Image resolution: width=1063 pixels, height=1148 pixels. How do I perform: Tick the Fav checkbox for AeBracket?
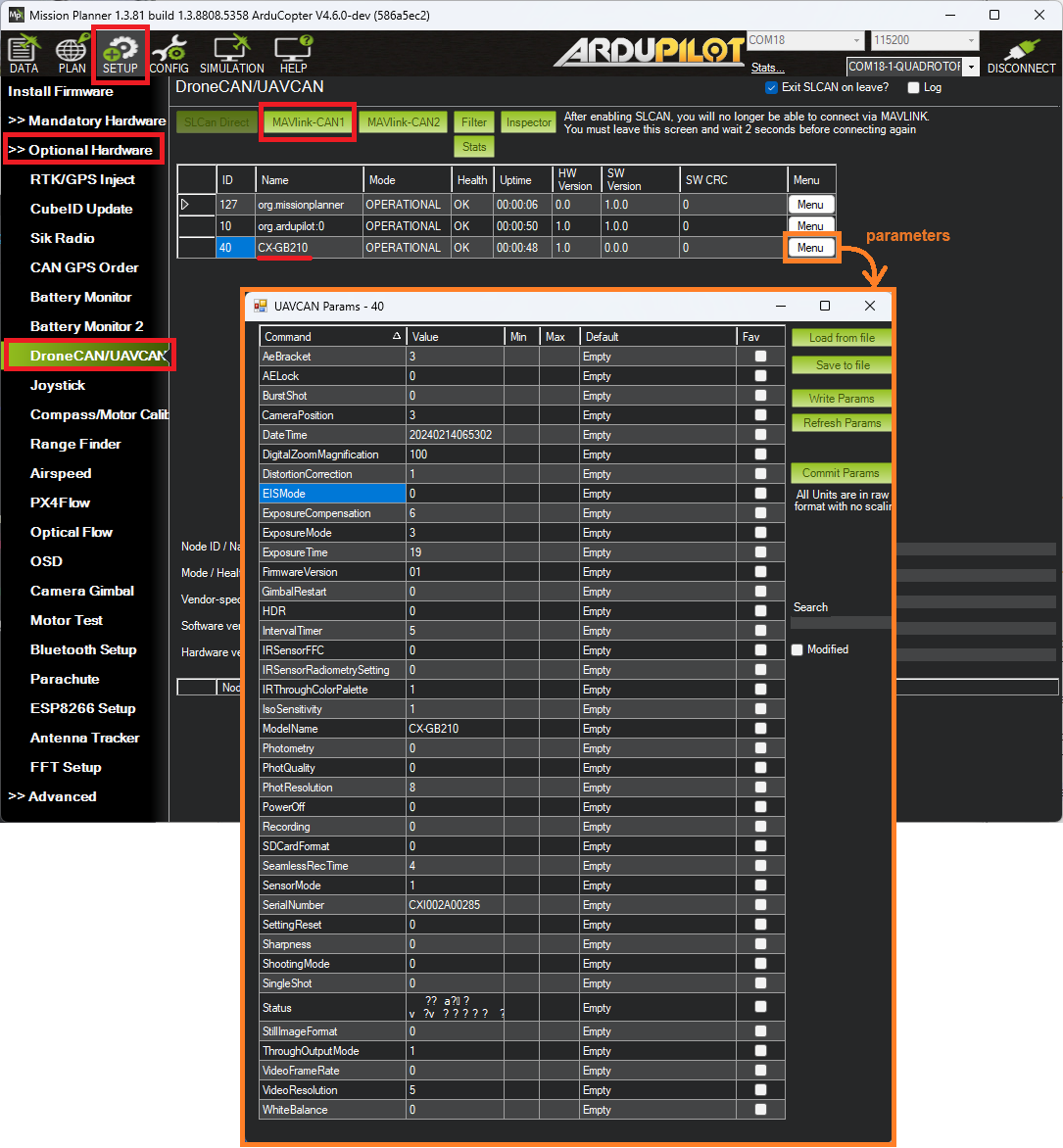760,357
